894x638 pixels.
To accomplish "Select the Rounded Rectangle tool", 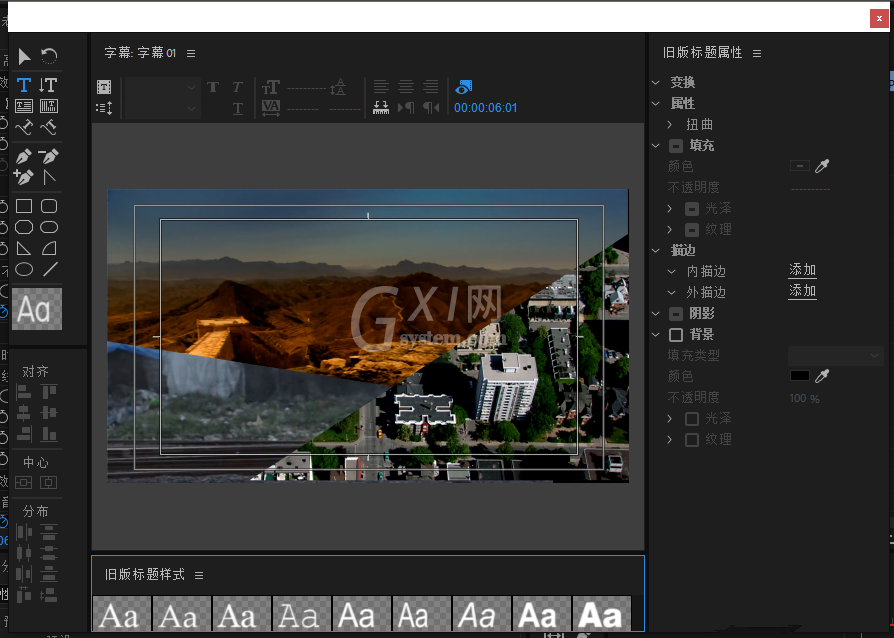I will point(49,206).
